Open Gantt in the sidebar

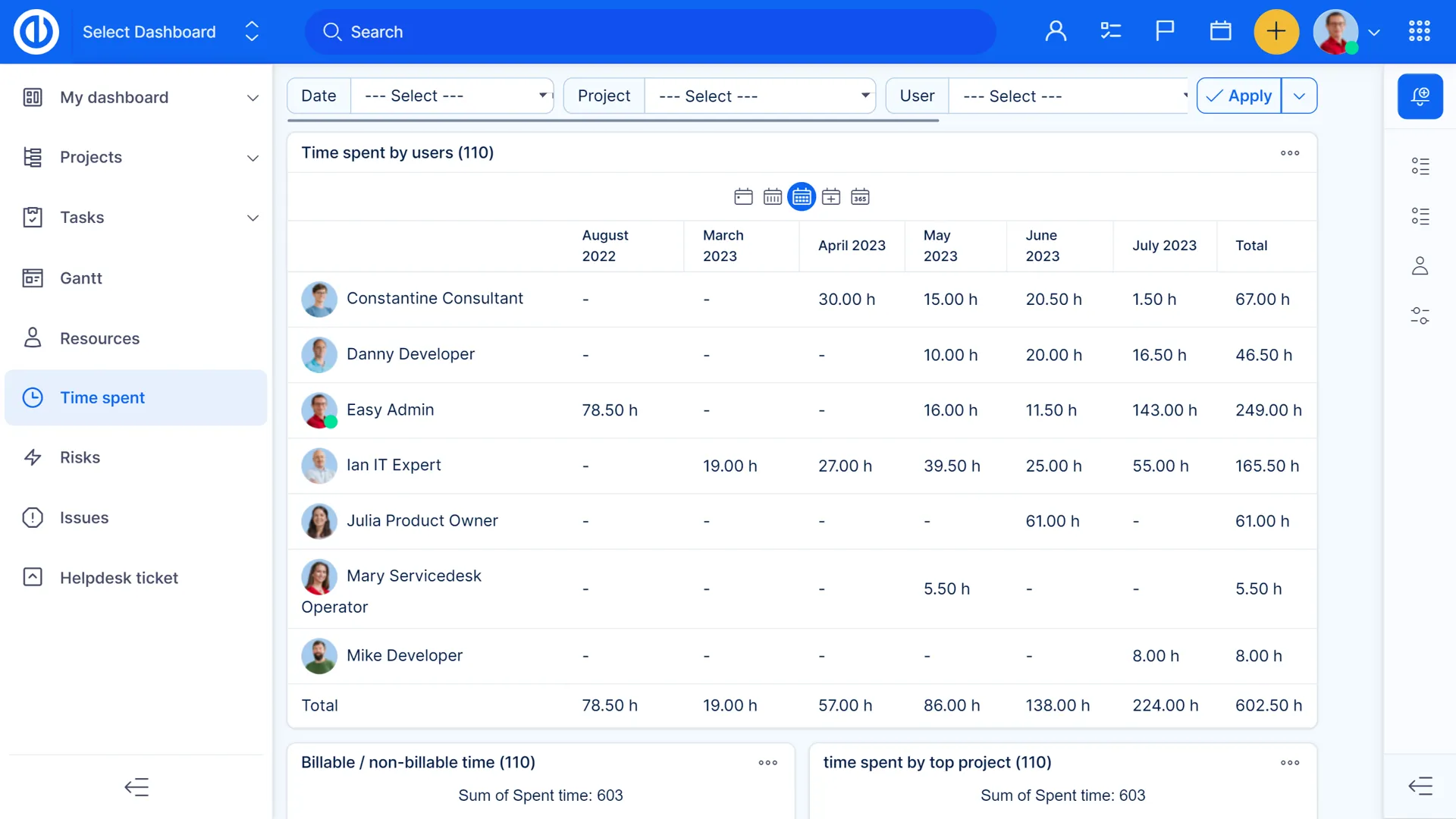click(x=81, y=278)
